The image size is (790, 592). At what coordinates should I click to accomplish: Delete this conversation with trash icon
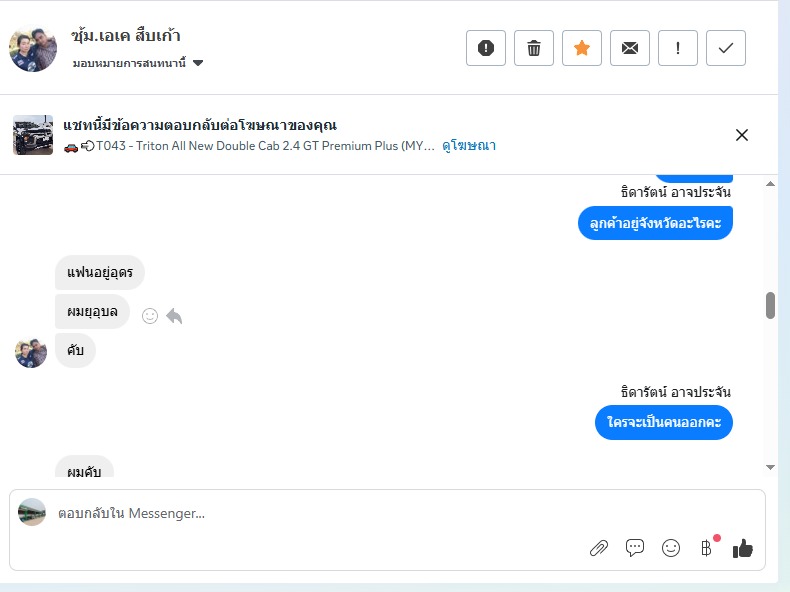(534, 48)
